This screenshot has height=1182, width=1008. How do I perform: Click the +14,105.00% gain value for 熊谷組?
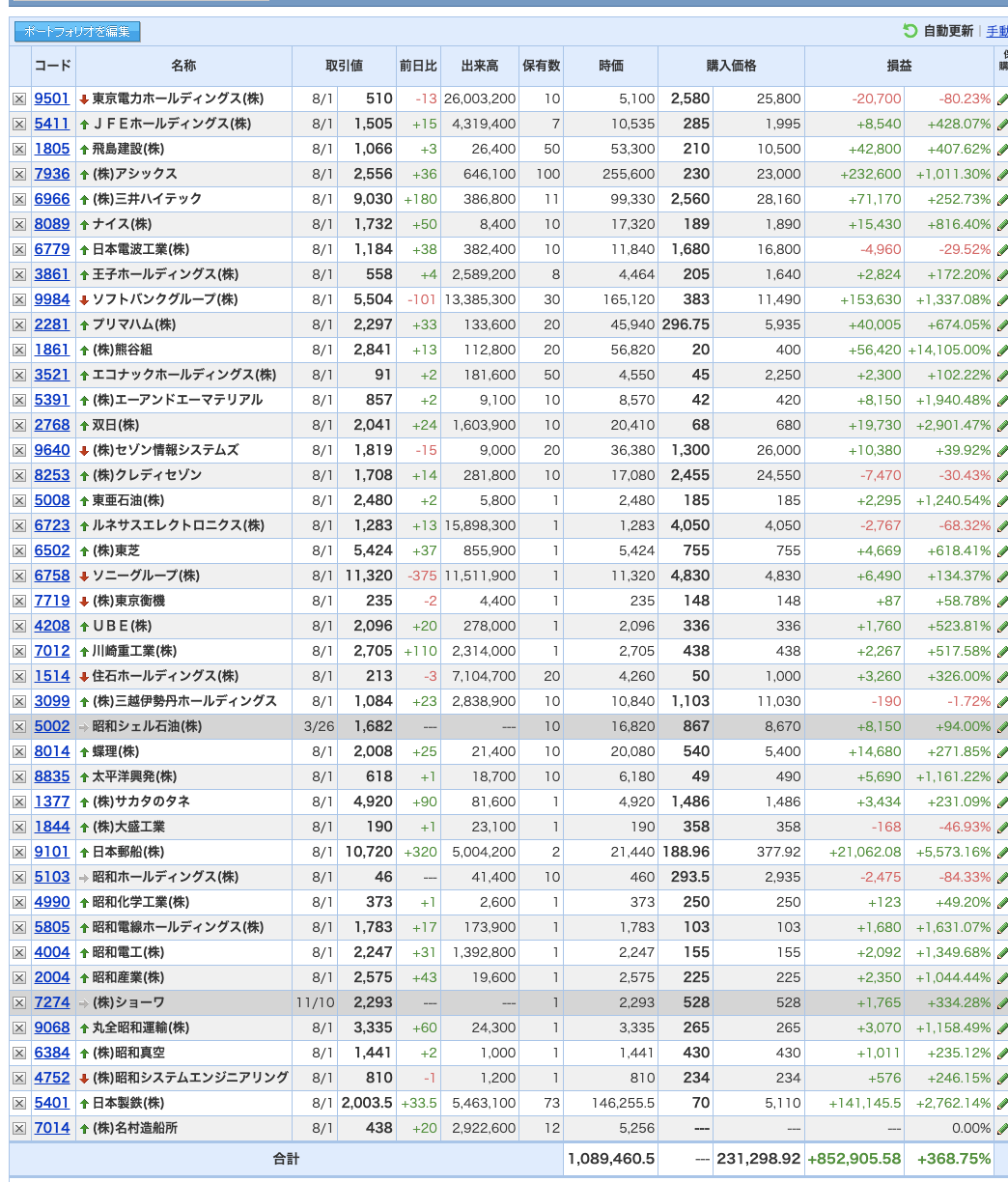click(949, 350)
